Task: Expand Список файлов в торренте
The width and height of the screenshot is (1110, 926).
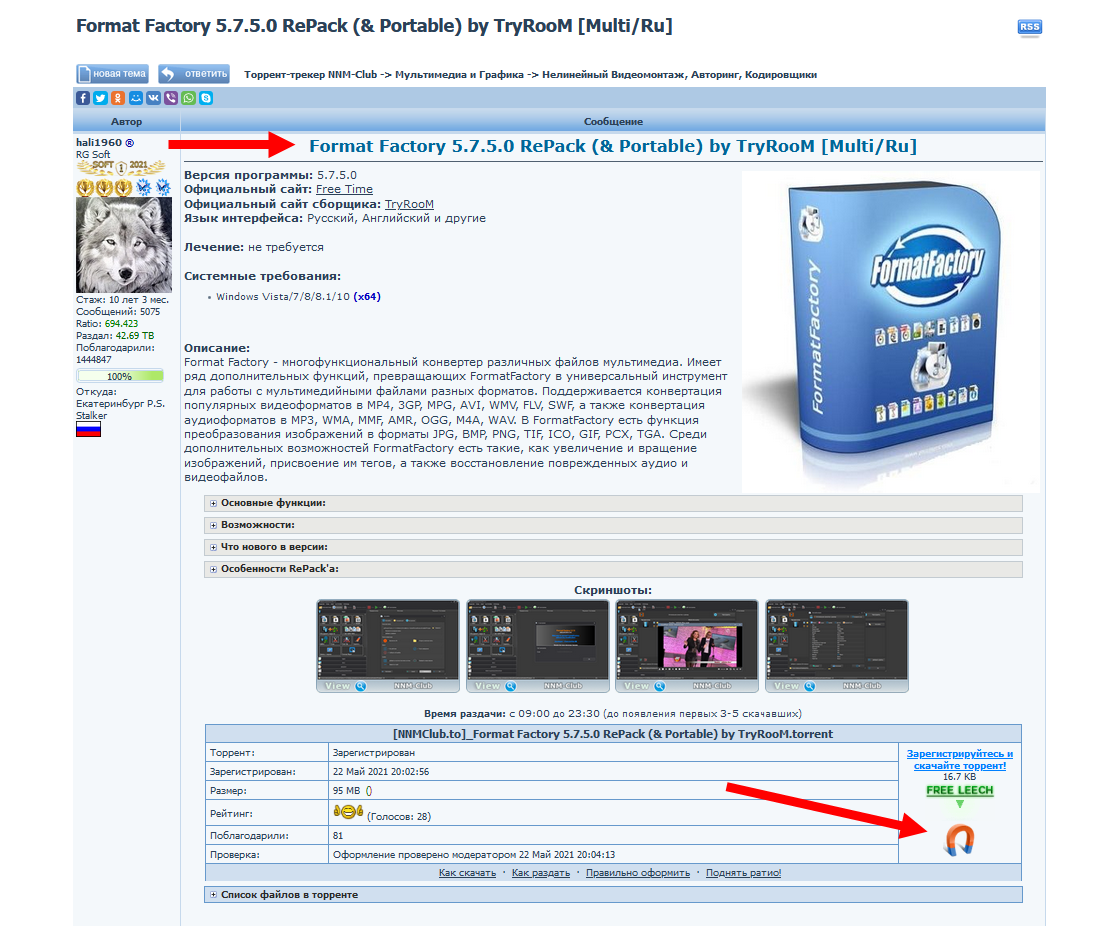Action: [613, 895]
